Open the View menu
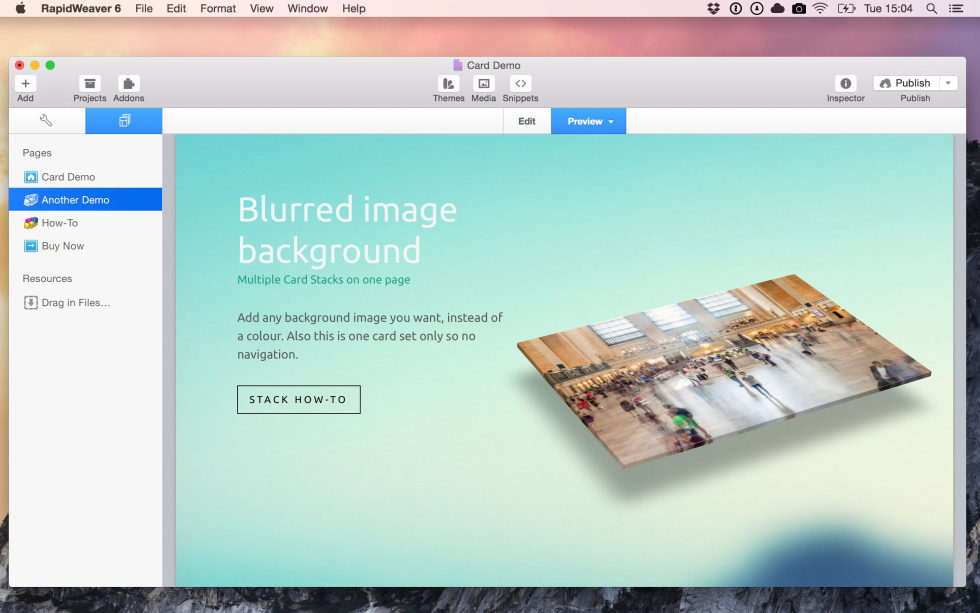The width and height of the screenshot is (980, 613). 261,8
